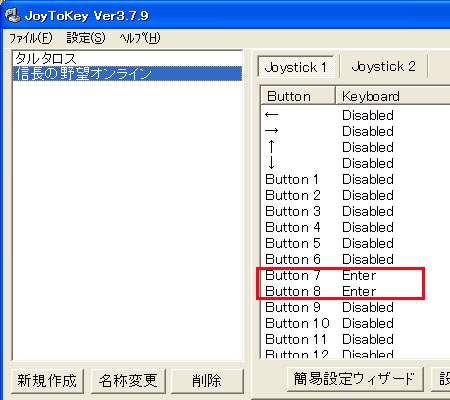Image resolution: width=450 pixels, height=400 pixels.
Task: Click Enter value for Button 7
Action: click(x=359, y=275)
